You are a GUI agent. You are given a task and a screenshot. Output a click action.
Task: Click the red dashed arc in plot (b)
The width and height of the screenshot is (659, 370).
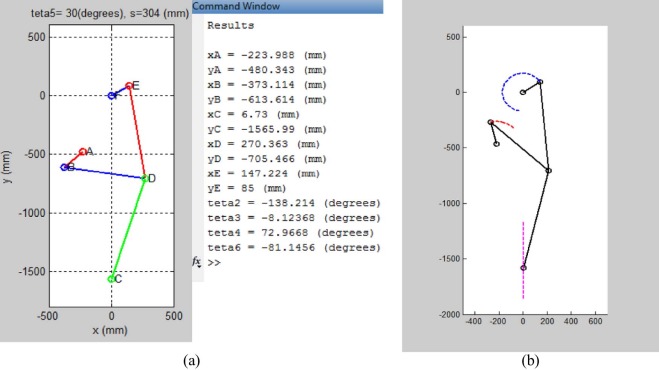click(x=504, y=123)
